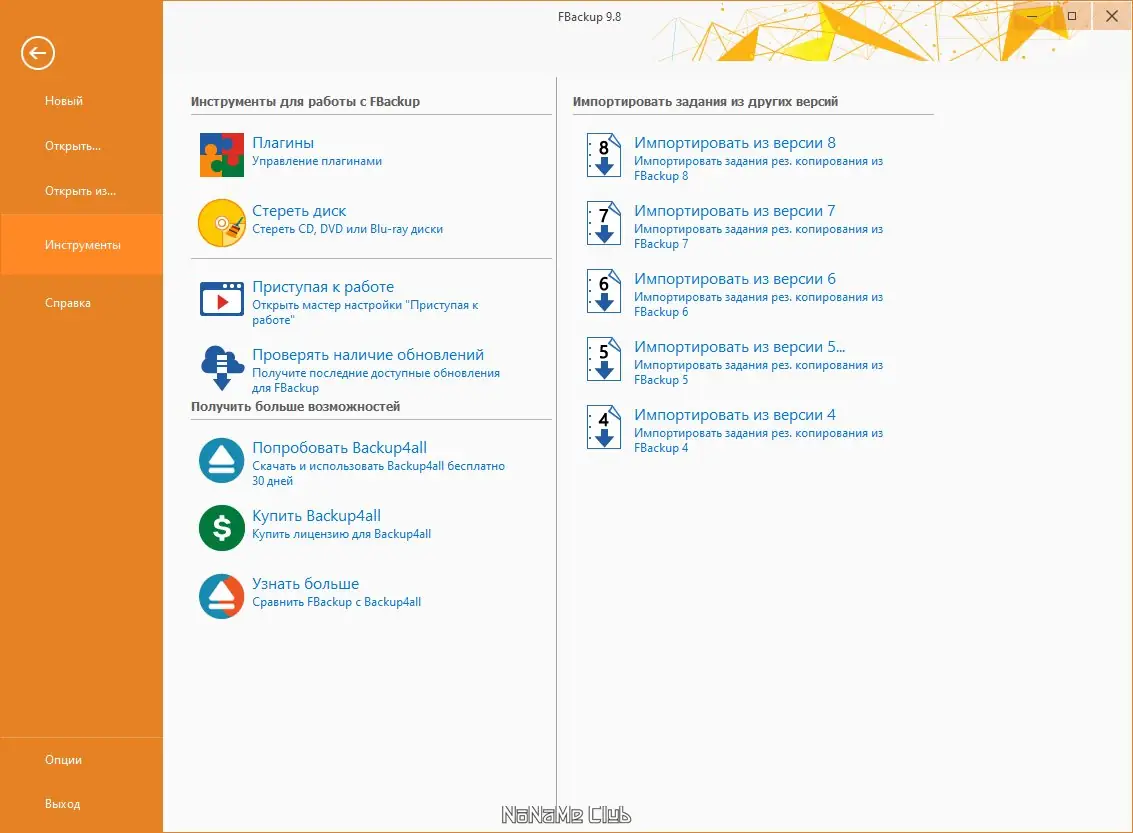Click the cloud download updates icon
This screenshot has width=1133, height=833.
(x=222, y=367)
